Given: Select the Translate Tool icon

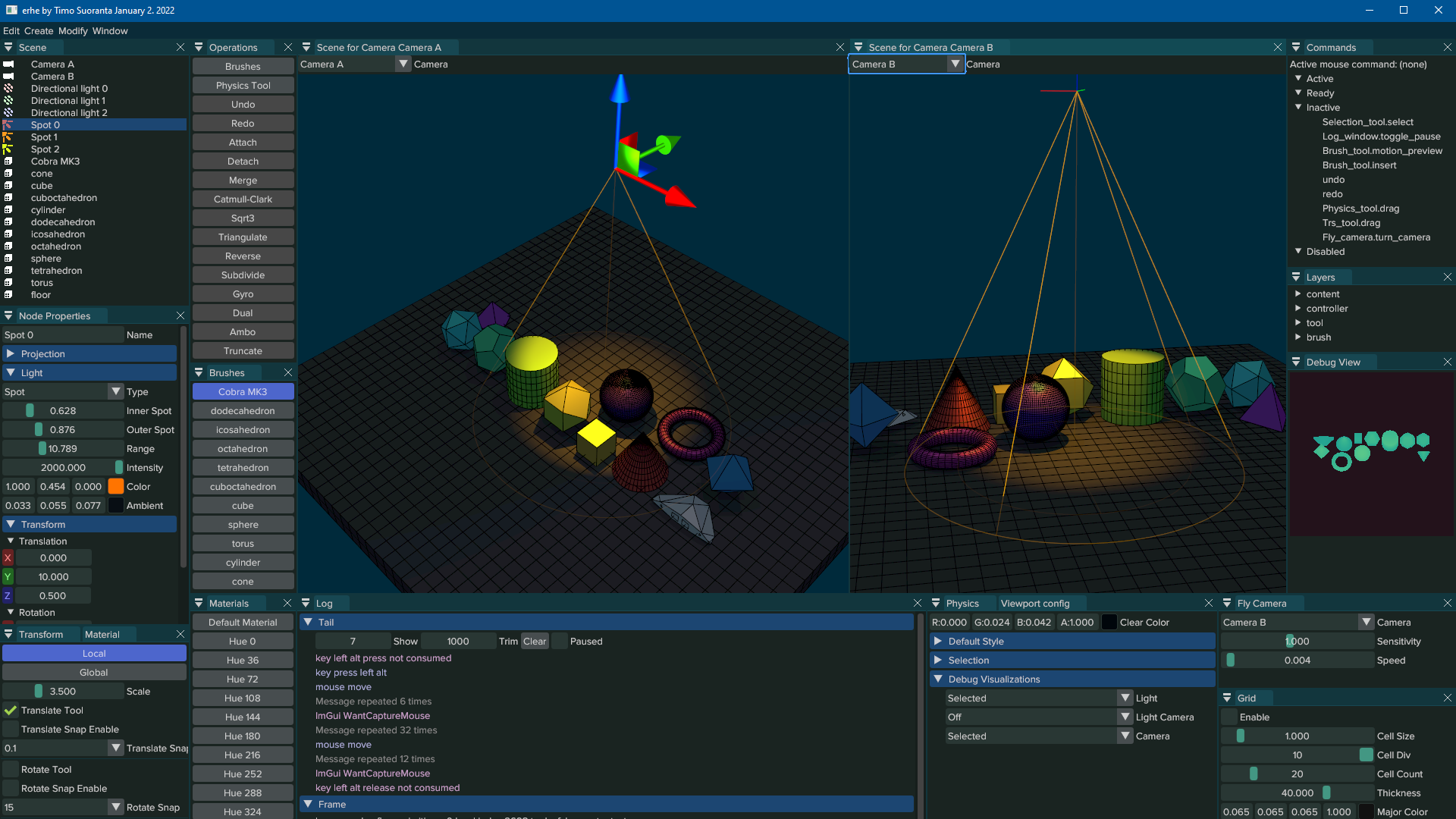Looking at the screenshot, I should point(11,710).
